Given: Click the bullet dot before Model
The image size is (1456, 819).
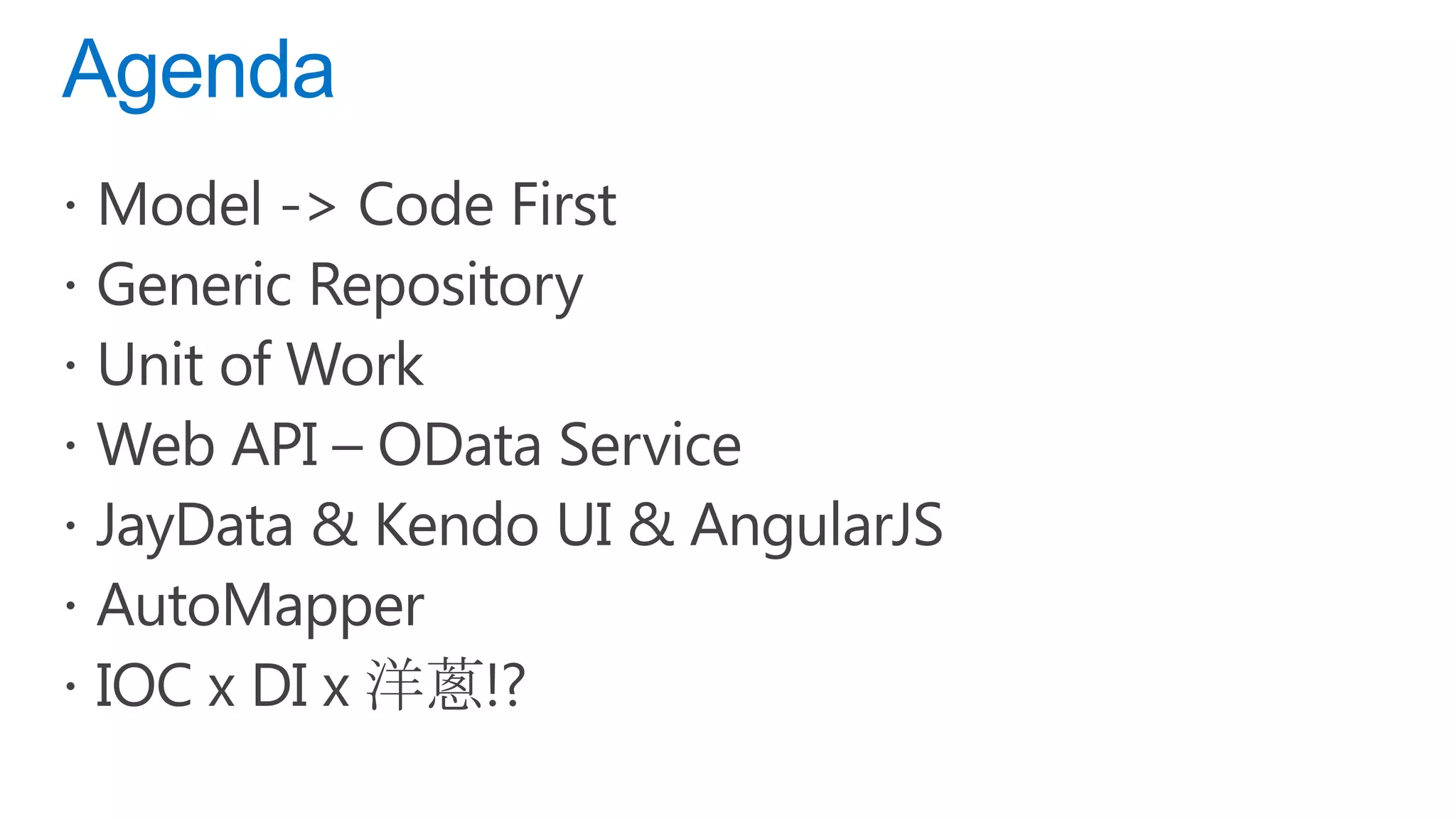Looking at the screenshot, I should [x=70, y=206].
